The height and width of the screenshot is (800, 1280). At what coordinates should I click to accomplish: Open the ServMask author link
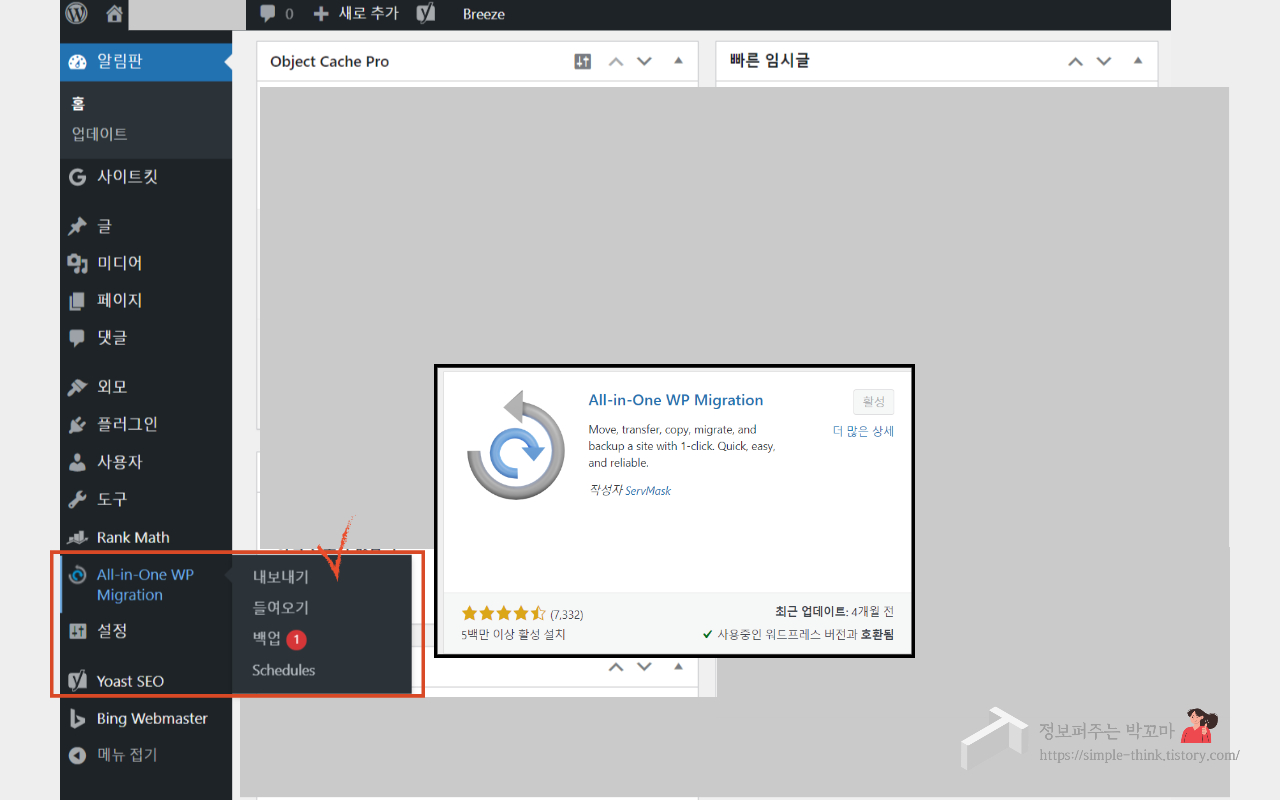[x=648, y=491]
